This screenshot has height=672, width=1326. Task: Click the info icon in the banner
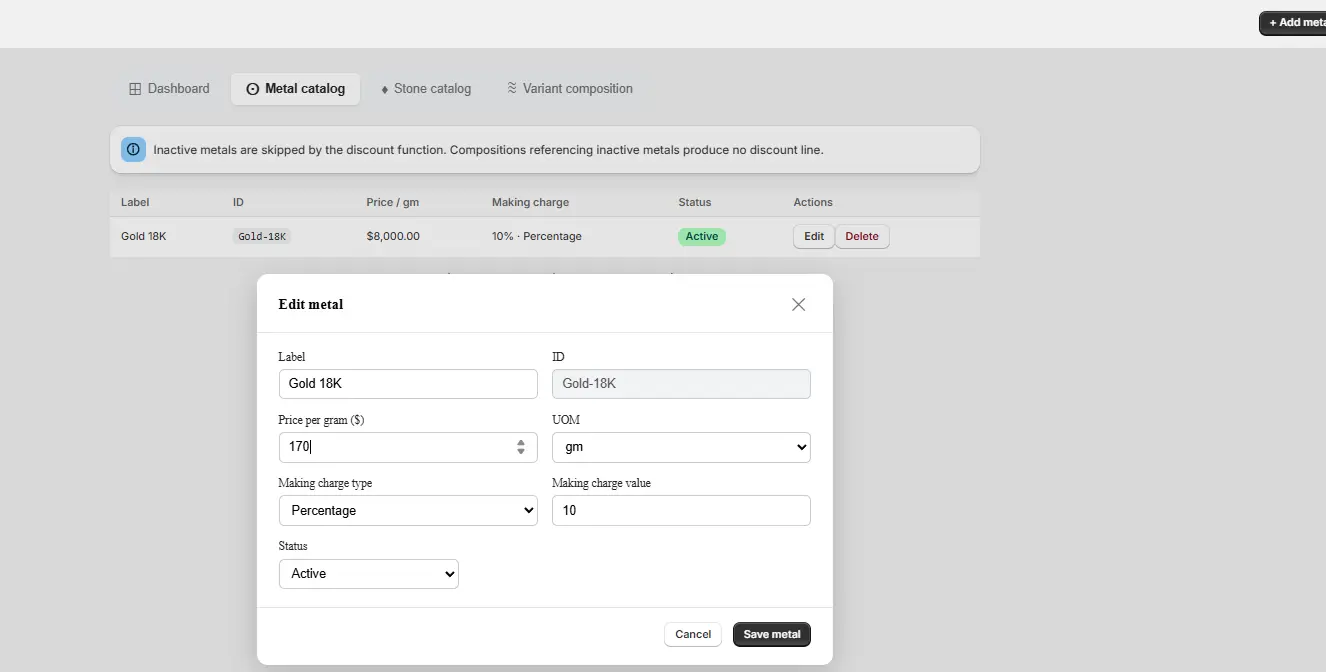(133, 150)
